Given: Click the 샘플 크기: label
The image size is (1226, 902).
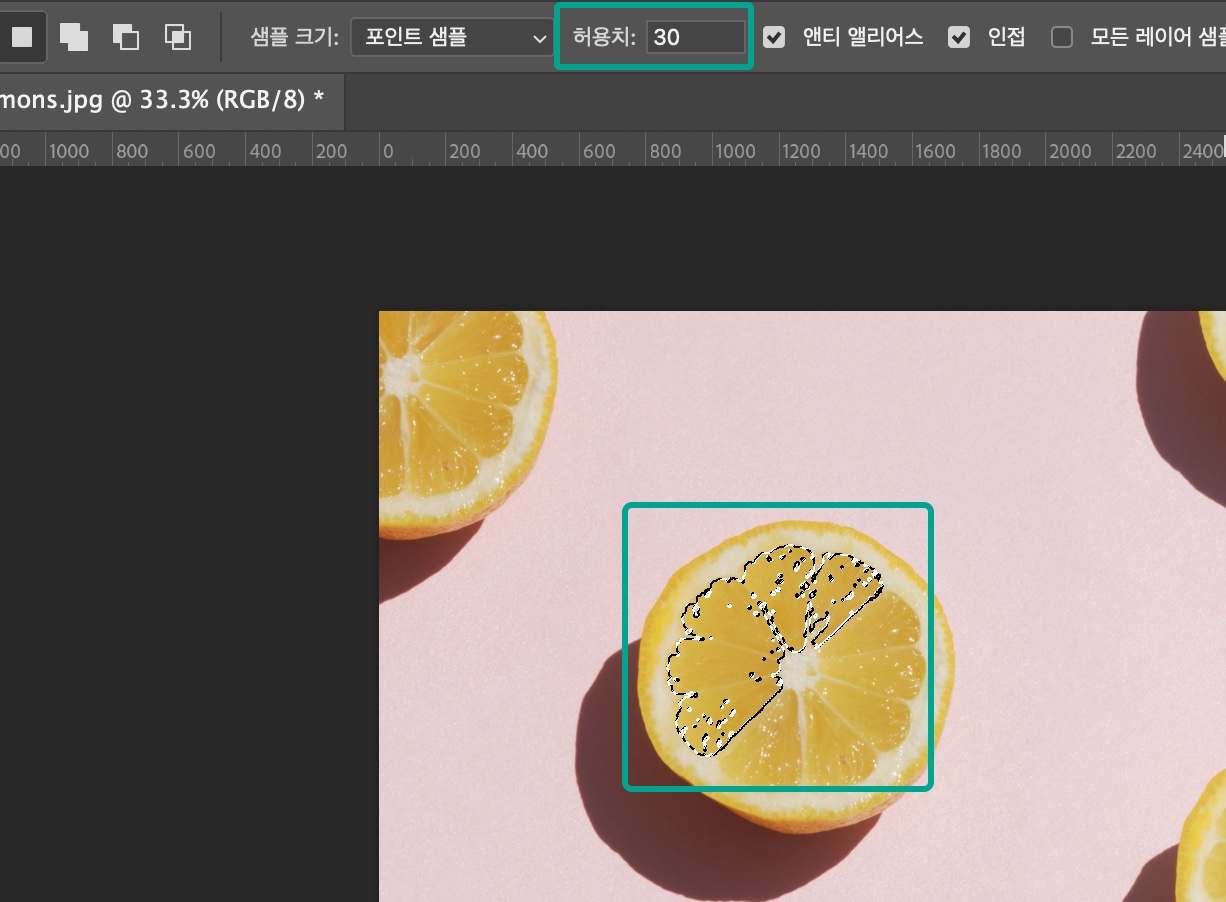Looking at the screenshot, I should coord(294,38).
